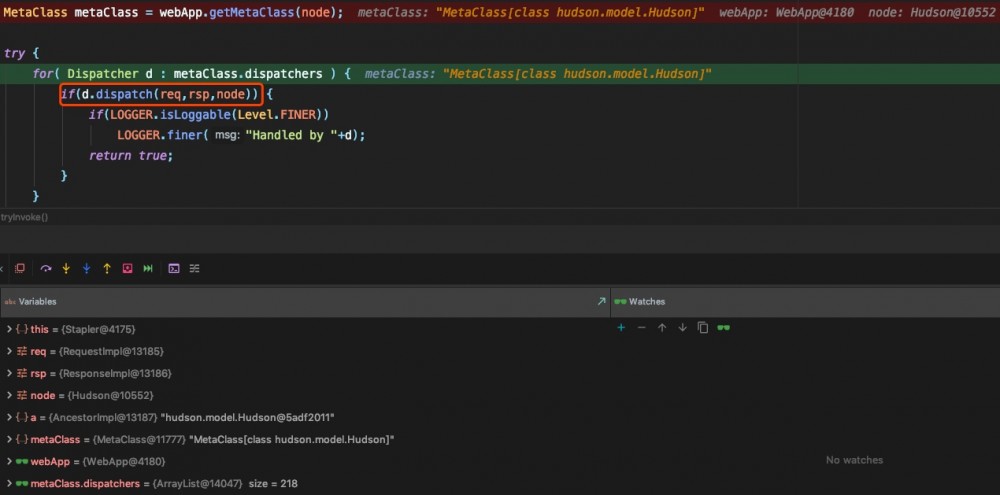
Task: Click the blue Force Step Into icon
Action: click(x=86, y=269)
